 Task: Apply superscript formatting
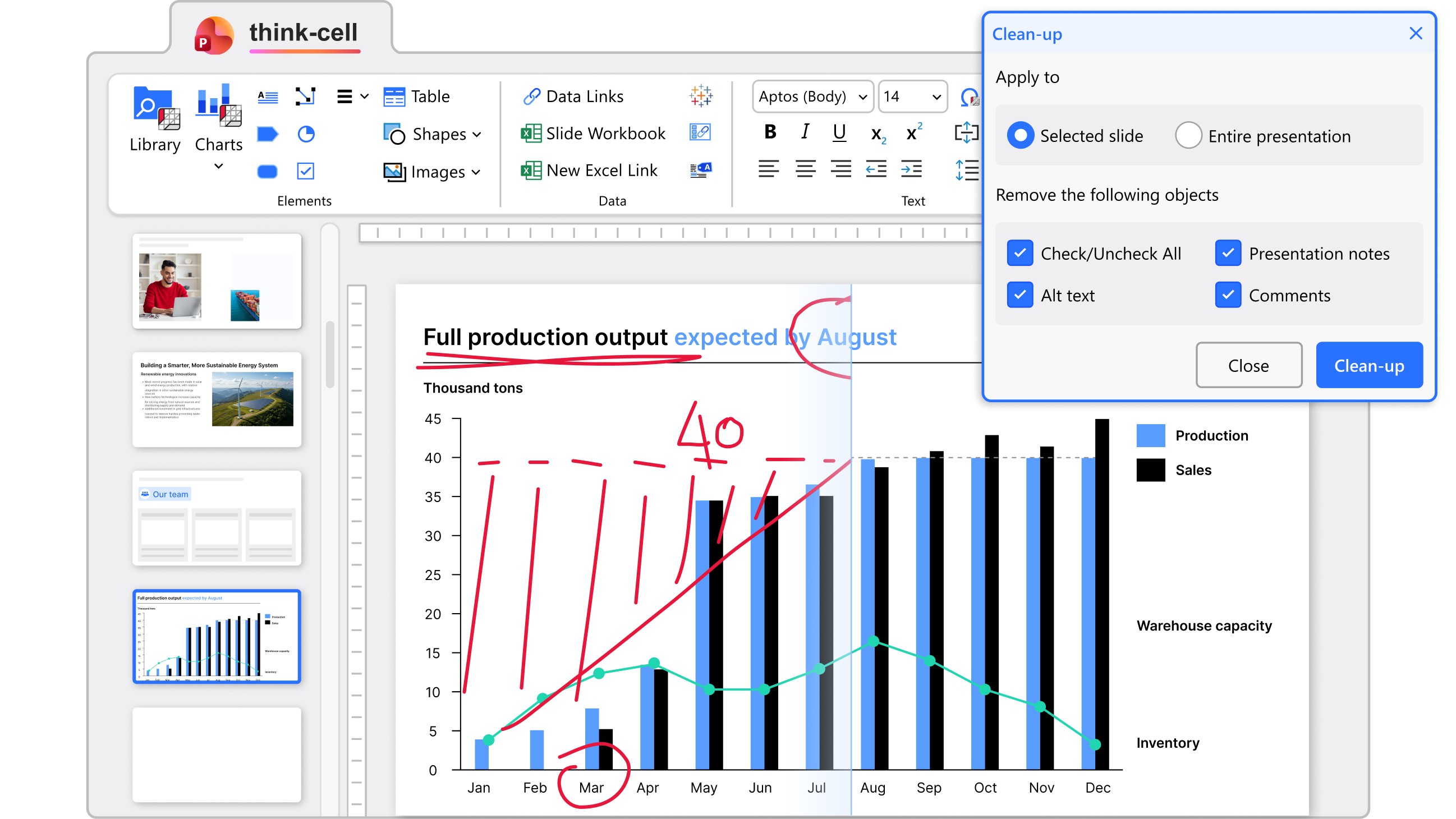[913, 134]
